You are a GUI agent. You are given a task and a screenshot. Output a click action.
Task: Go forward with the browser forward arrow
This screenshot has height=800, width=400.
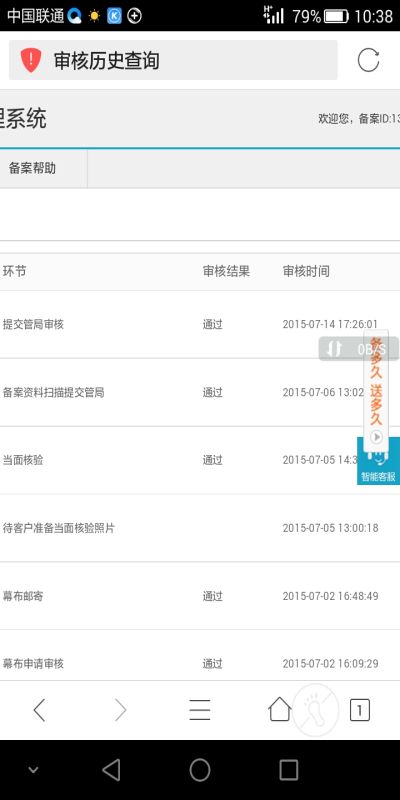coord(120,710)
